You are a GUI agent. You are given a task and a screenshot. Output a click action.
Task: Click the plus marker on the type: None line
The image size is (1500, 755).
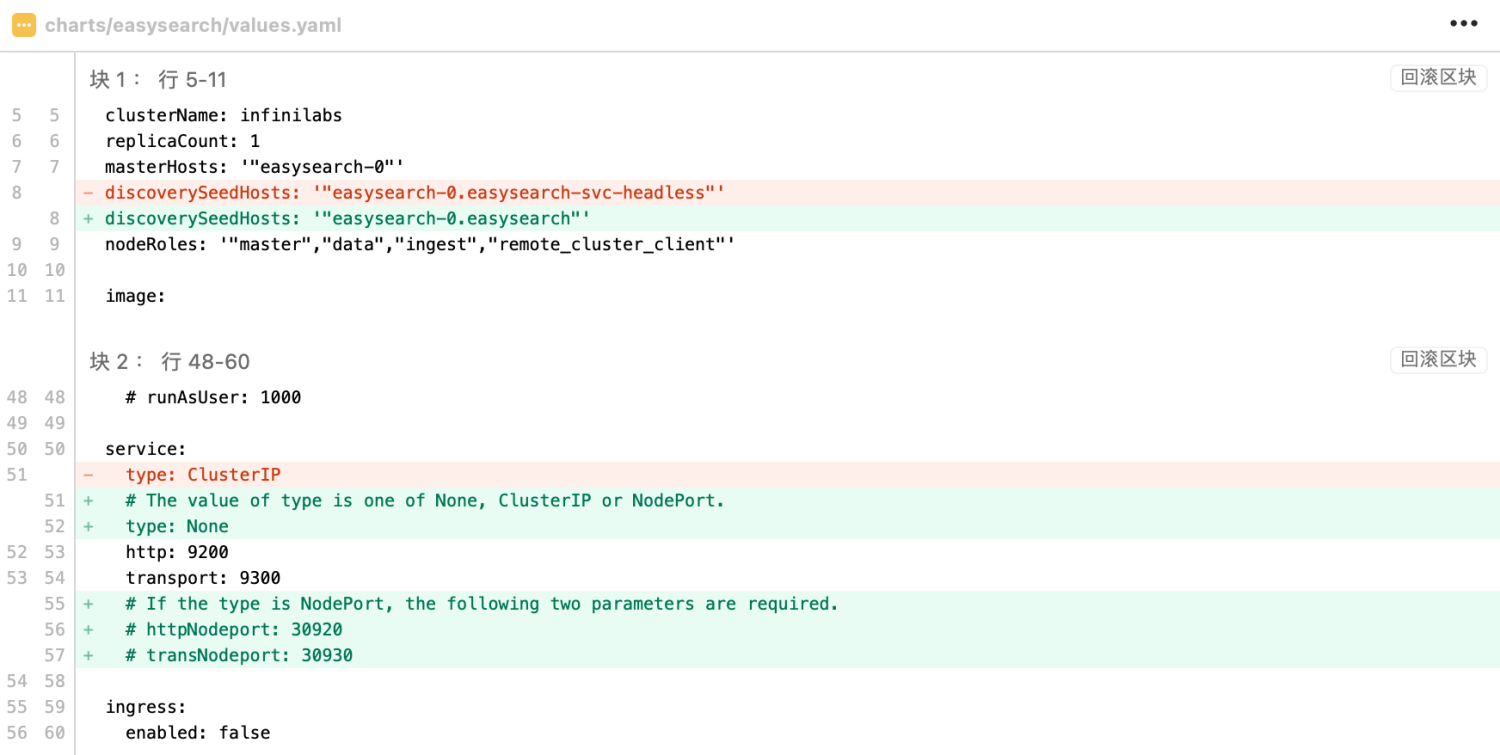tap(88, 527)
